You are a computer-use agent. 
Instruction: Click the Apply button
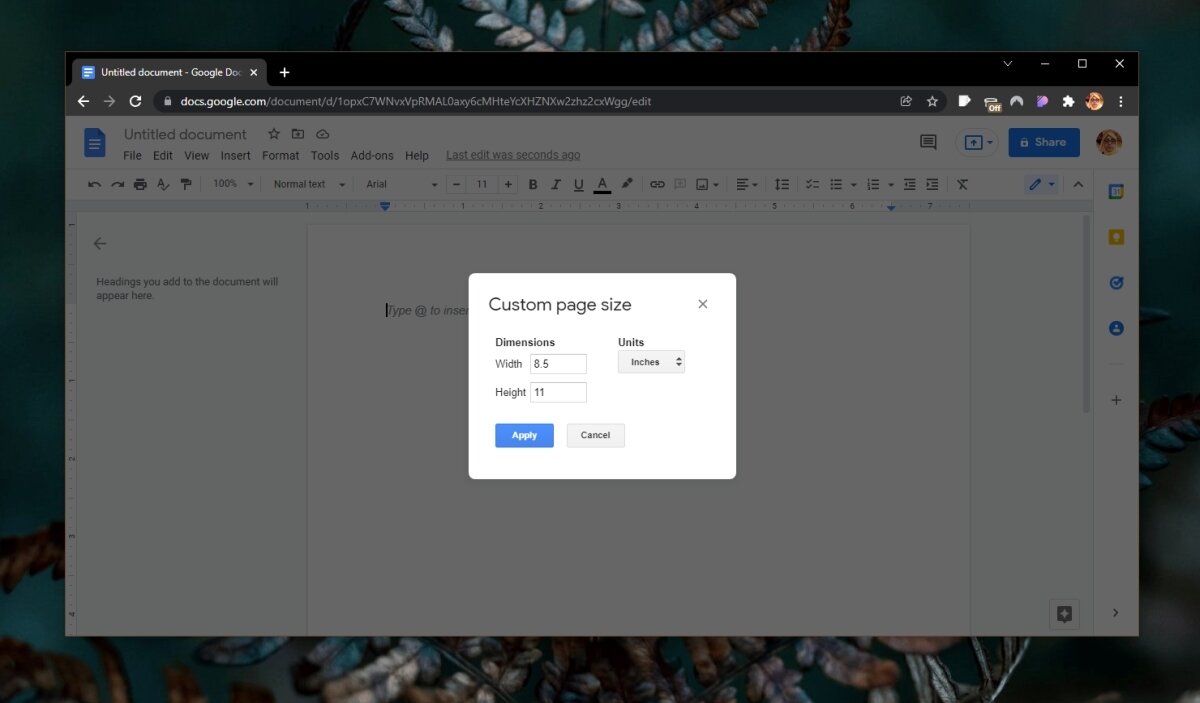[x=523, y=435]
